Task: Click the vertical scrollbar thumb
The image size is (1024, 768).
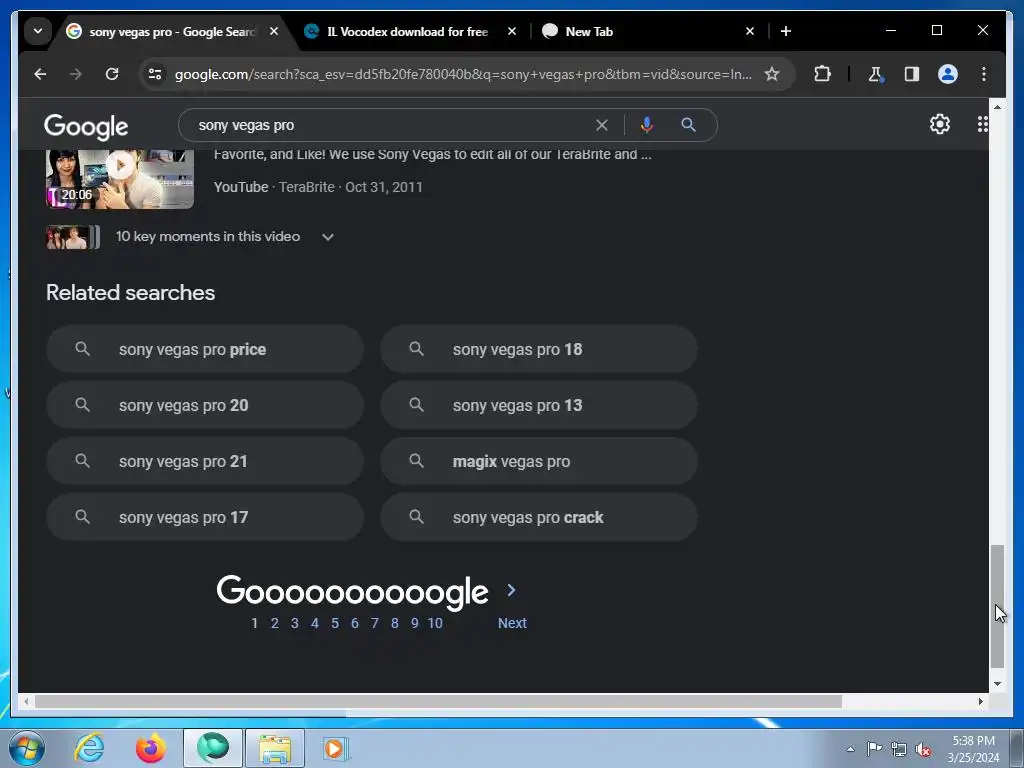Action: 997,606
